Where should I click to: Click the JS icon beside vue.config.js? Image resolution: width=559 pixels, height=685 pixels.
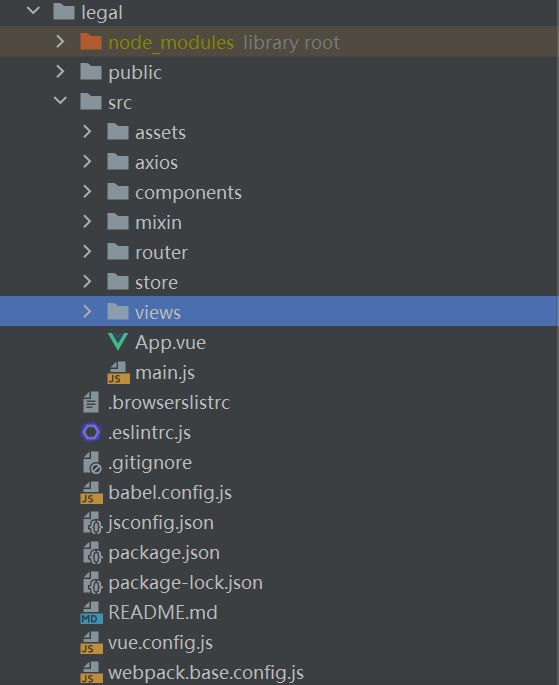92,643
